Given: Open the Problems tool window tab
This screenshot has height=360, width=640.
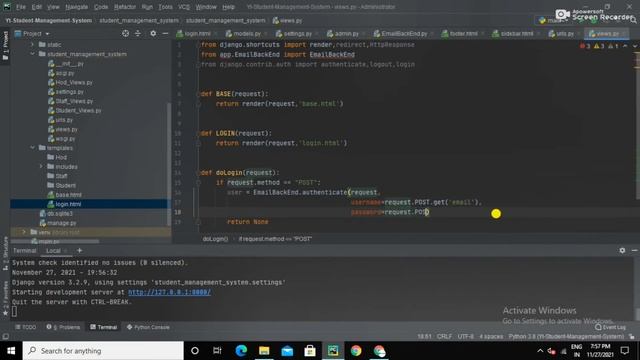Looking at the screenshot, I should pyautogui.click(x=63, y=327).
